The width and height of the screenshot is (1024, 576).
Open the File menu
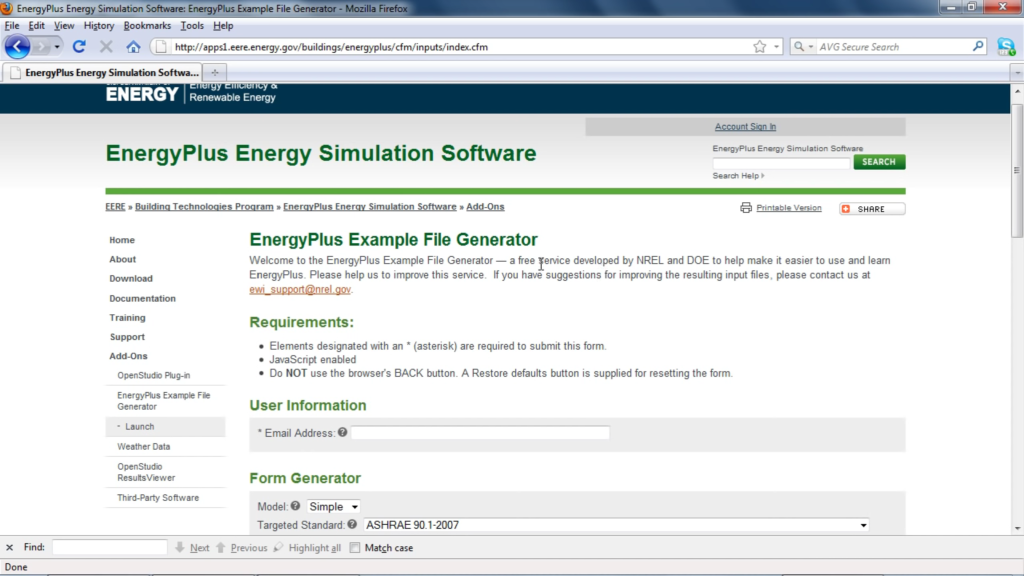12,25
